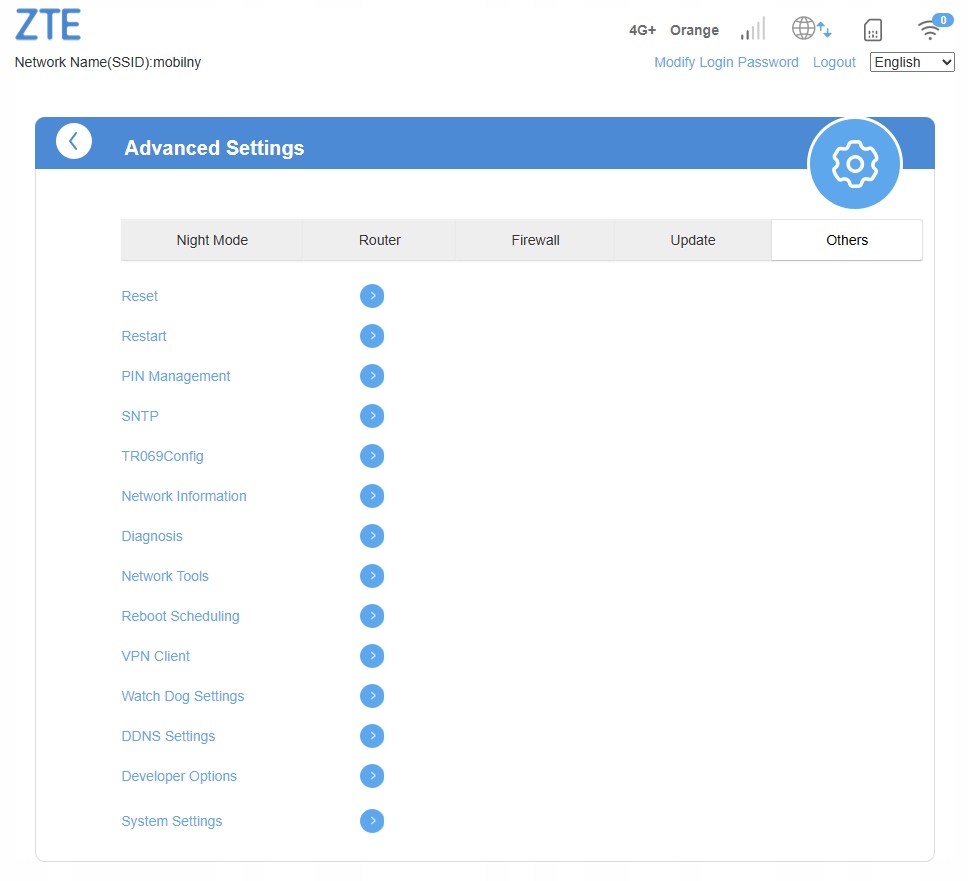The width and height of the screenshot is (969, 881).
Task: Open the arrow beside PIN Management
Action: pyautogui.click(x=372, y=376)
